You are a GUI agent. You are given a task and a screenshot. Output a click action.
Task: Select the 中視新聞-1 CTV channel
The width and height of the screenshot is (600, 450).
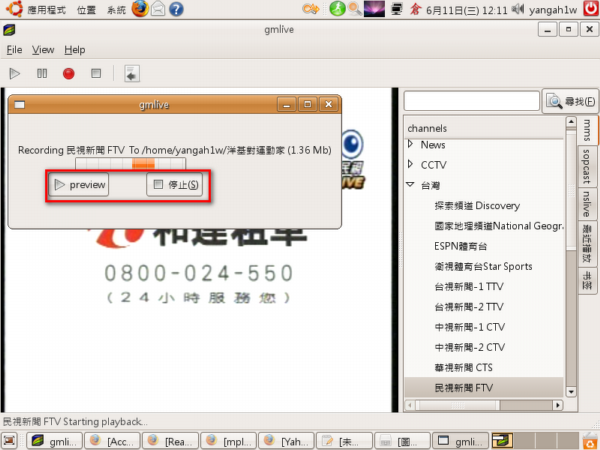[470, 328]
